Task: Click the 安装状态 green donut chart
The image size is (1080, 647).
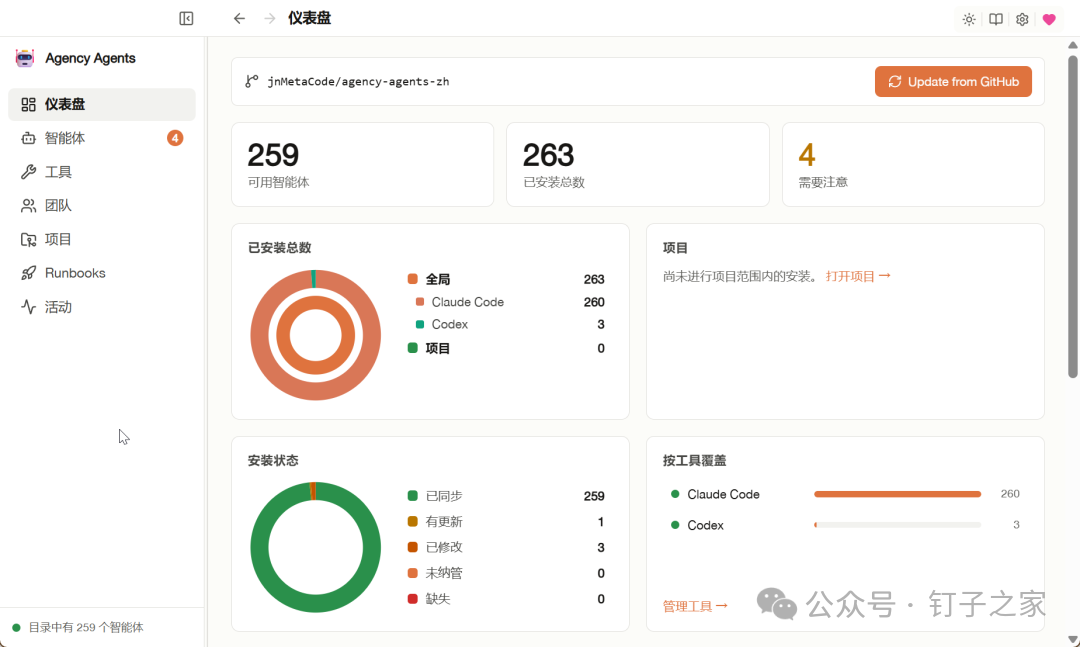Action: 315,547
